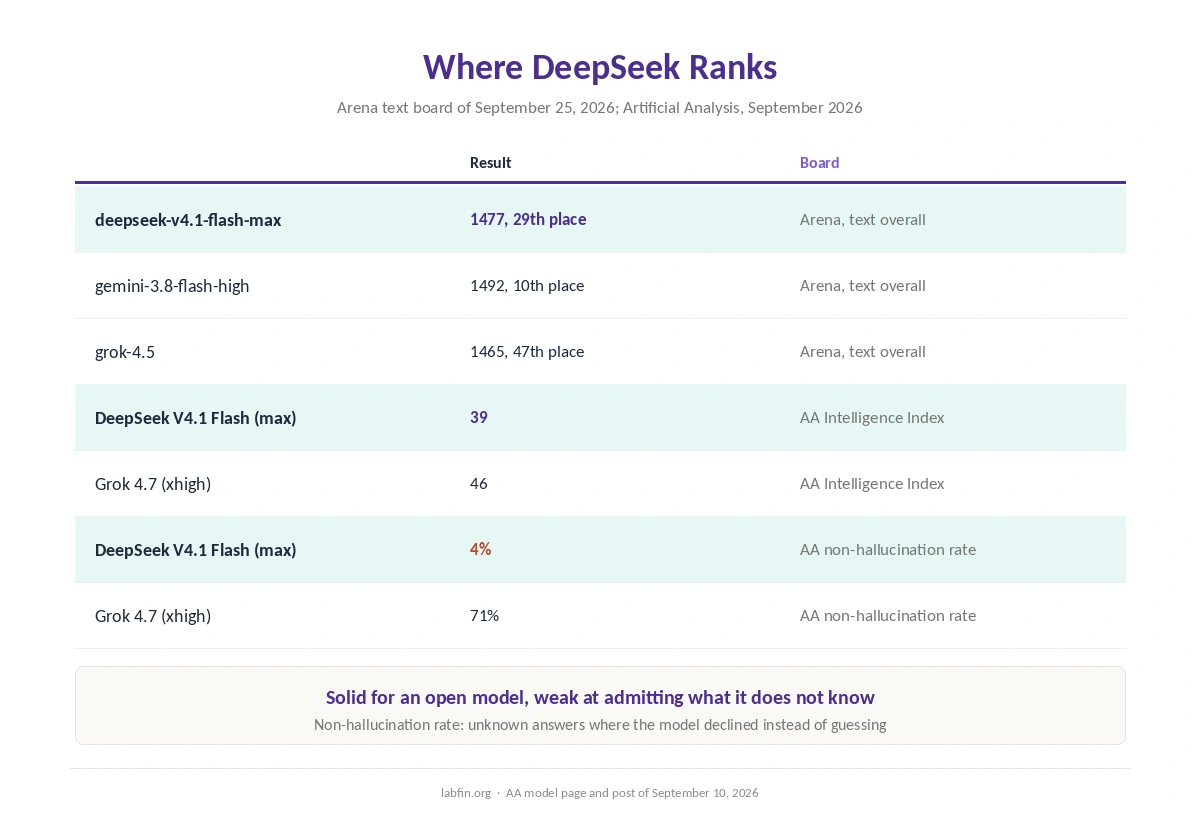Click the "1492, 10th place" value

coord(527,285)
